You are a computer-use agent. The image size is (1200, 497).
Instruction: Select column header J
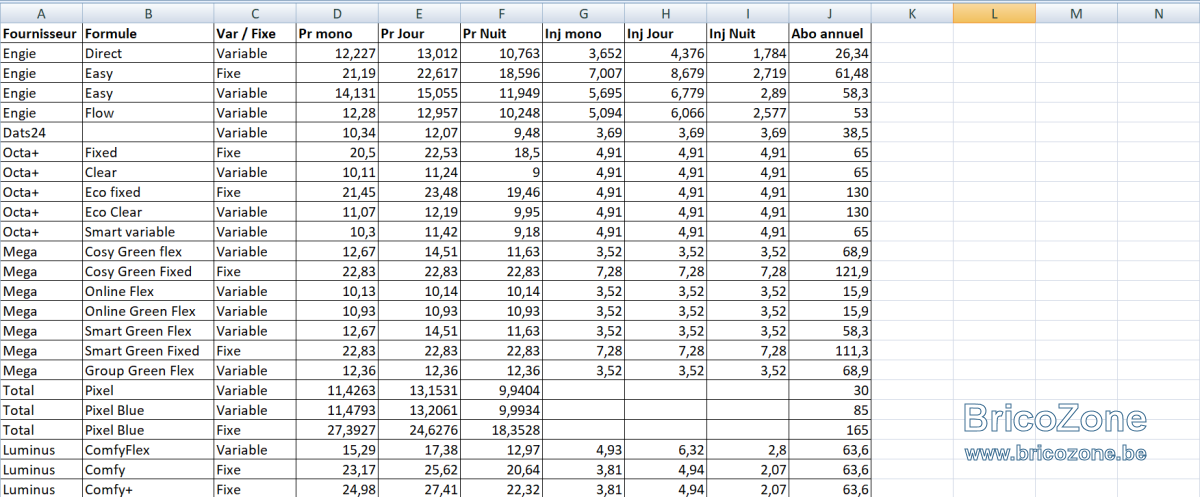click(x=830, y=13)
